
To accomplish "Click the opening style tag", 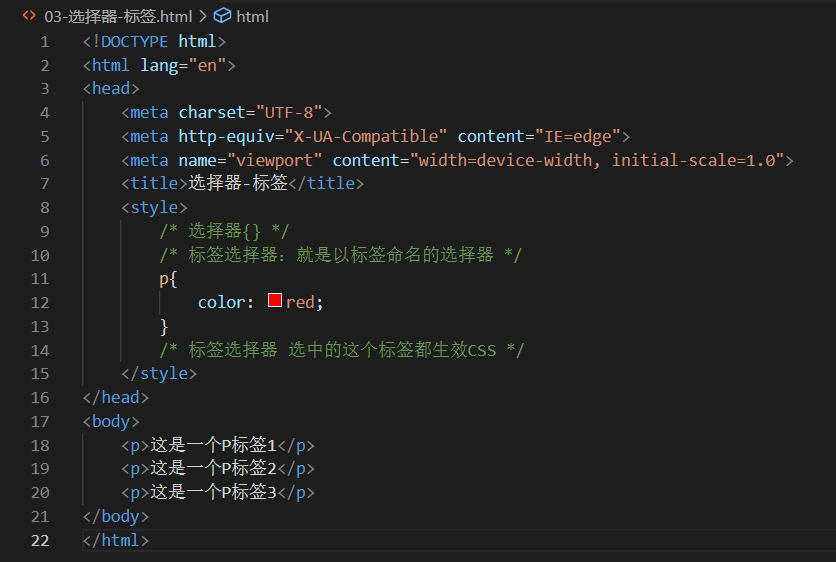I will point(154,207).
